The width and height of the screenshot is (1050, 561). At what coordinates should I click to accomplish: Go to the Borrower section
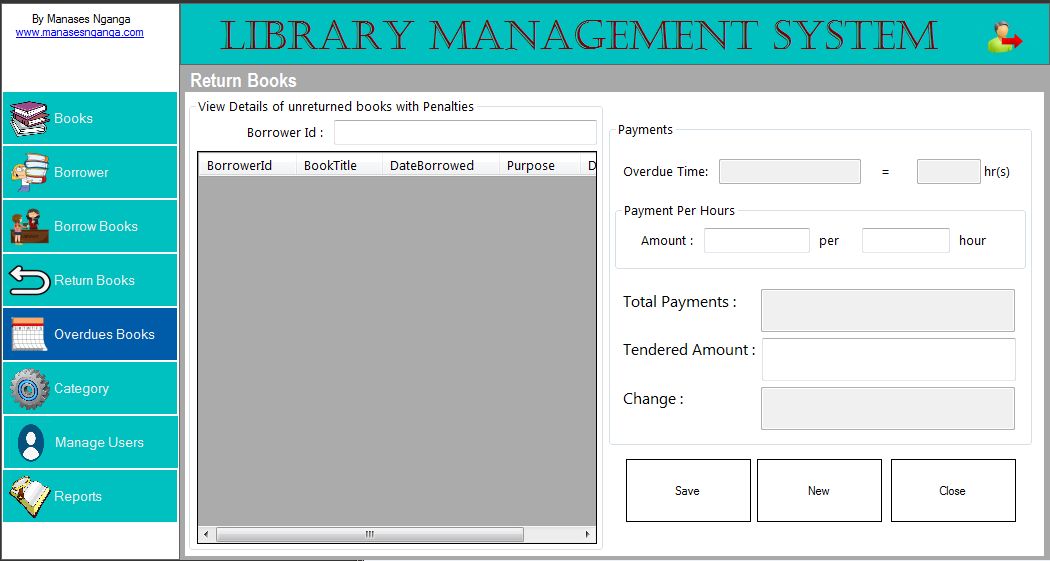click(x=90, y=172)
